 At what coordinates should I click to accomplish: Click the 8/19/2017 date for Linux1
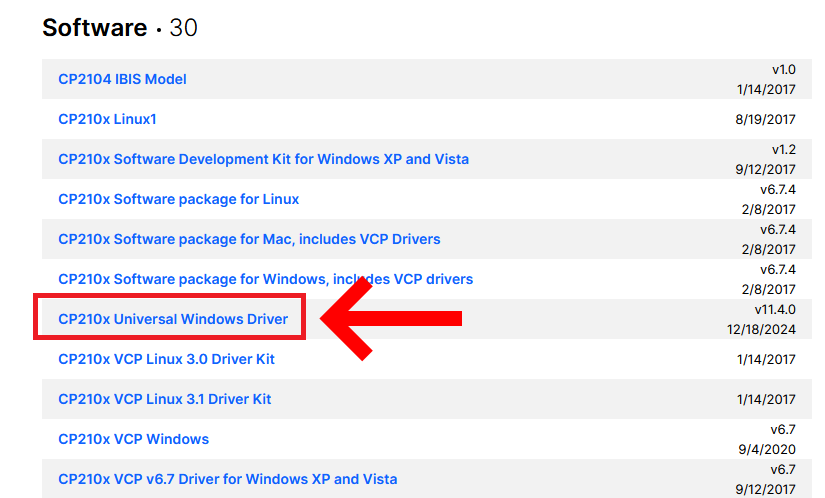765,119
